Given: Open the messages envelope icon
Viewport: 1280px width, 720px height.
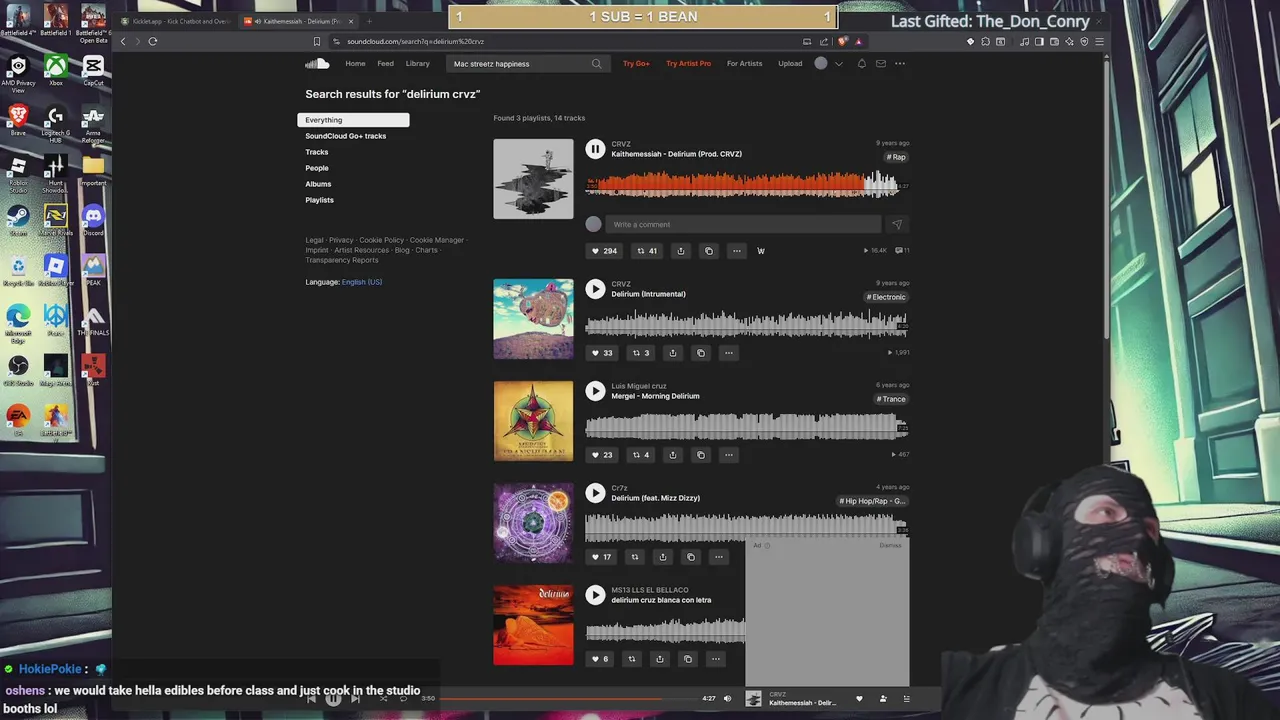Looking at the screenshot, I should [x=881, y=64].
